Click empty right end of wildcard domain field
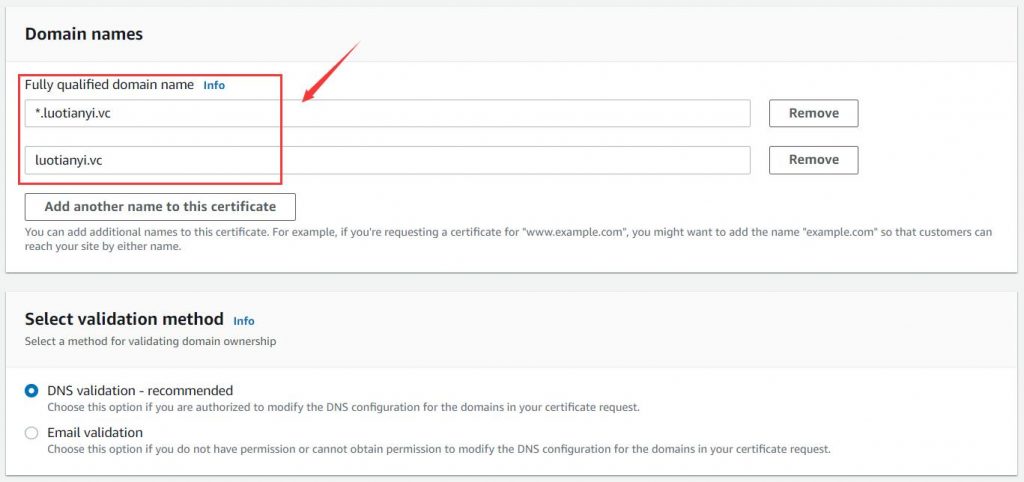 point(653,114)
